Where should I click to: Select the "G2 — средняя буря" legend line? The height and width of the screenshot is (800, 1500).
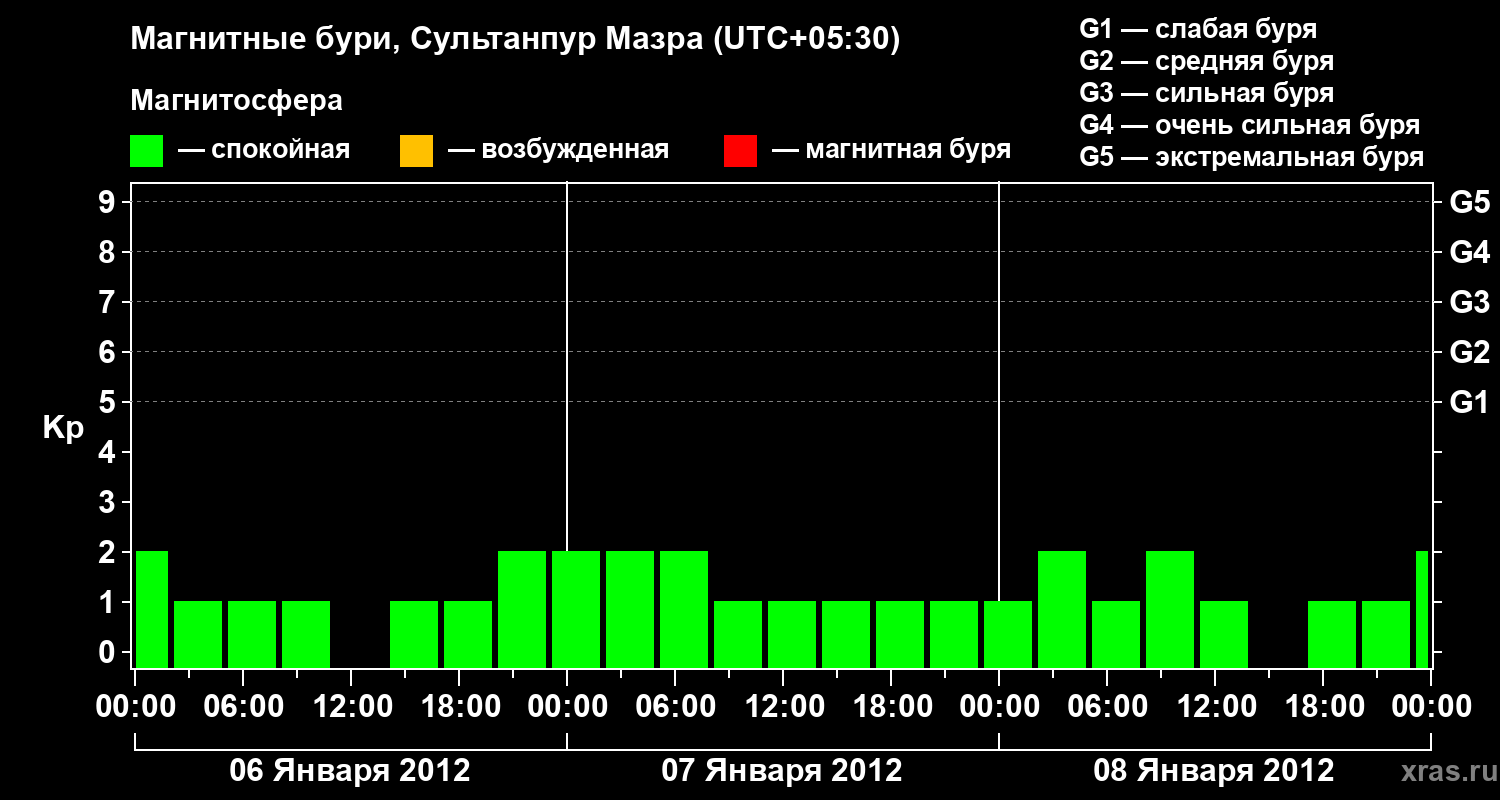point(1207,61)
